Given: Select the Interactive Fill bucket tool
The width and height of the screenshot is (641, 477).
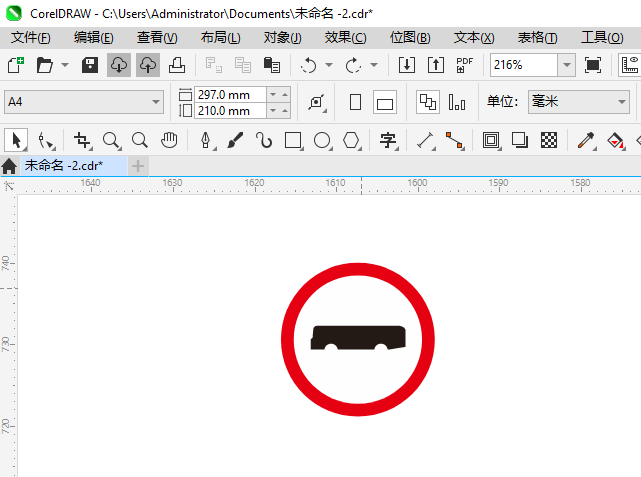Looking at the screenshot, I should [x=616, y=141].
